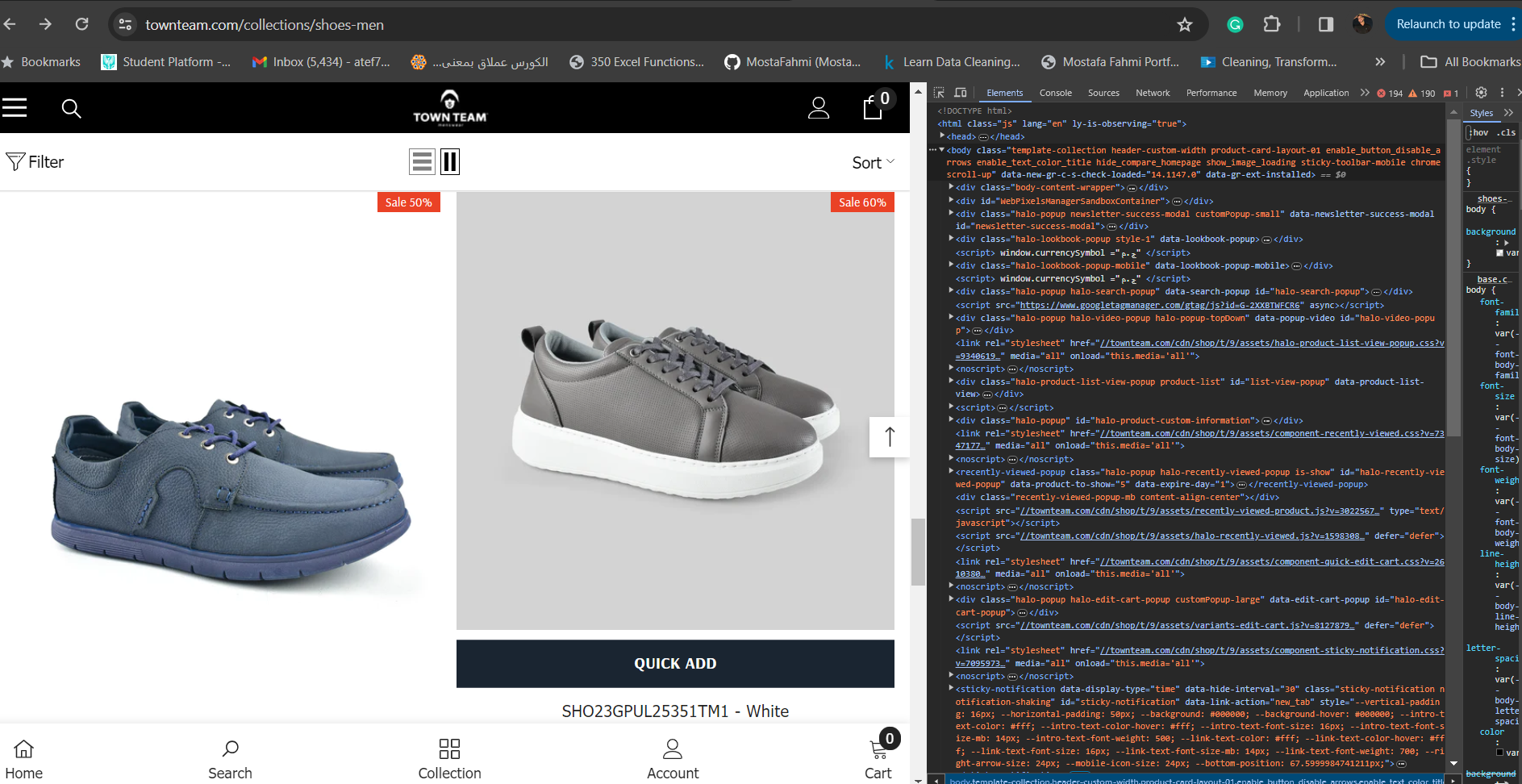The image size is (1522, 784).
Task: Collapse the body element node
Action: click(941, 150)
